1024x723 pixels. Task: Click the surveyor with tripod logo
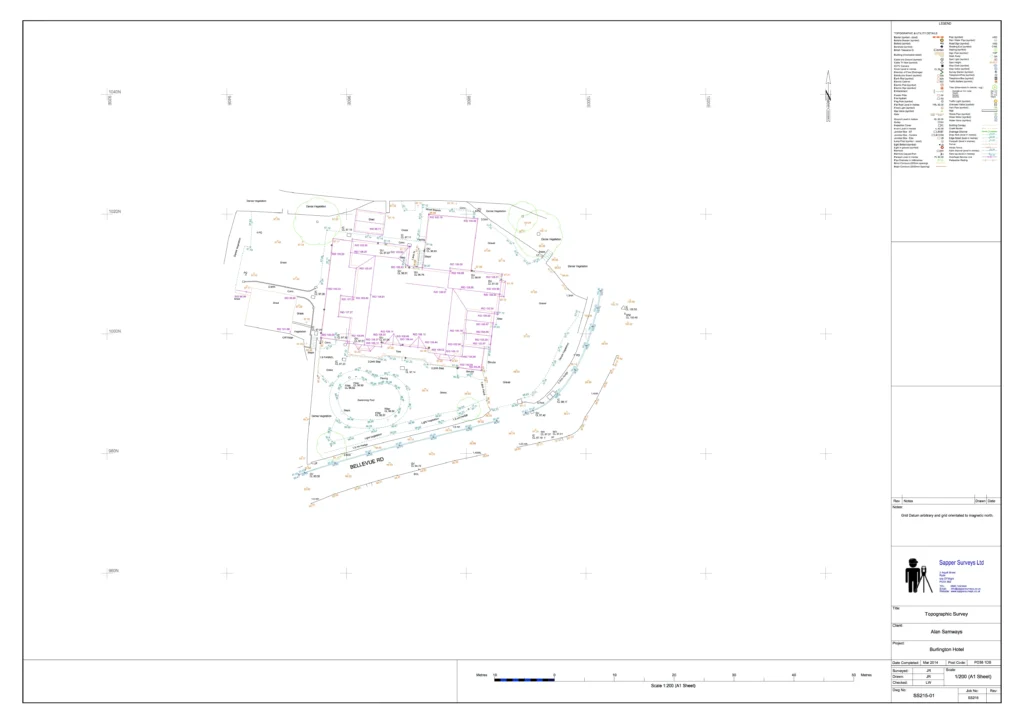click(x=917, y=576)
